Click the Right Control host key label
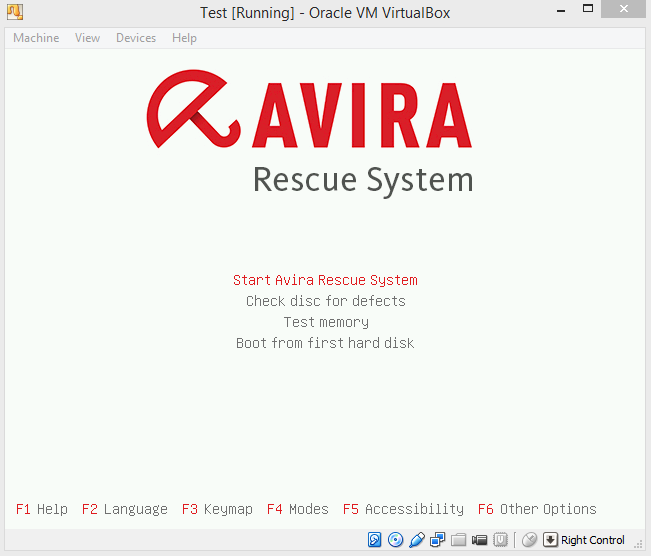 click(x=593, y=540)
